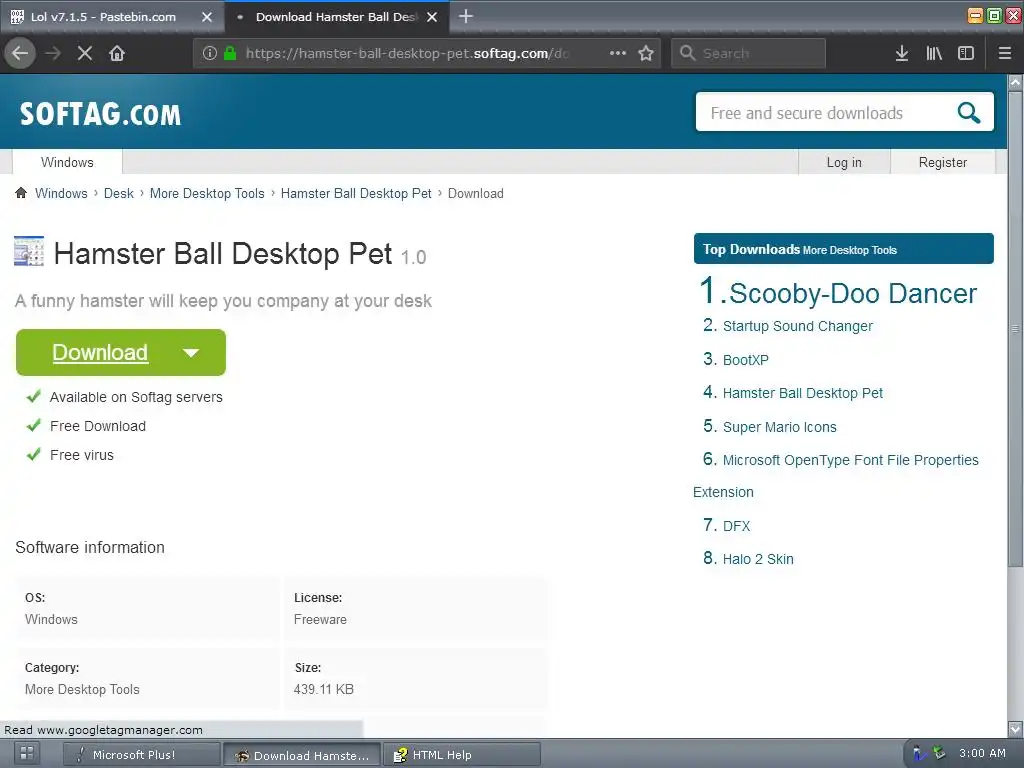
Task: Open the site information icon in the address bar
Action: click(209, 53)
